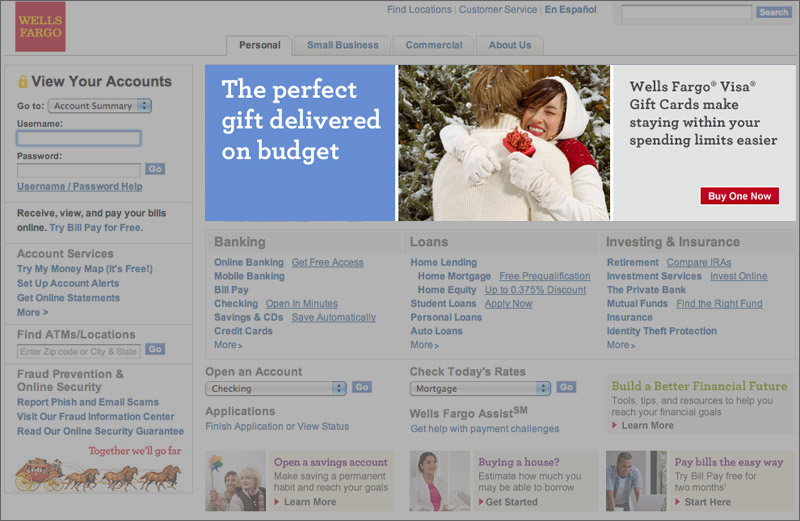
Task: Click Go button next to Password
Action: tap(155, 169)
